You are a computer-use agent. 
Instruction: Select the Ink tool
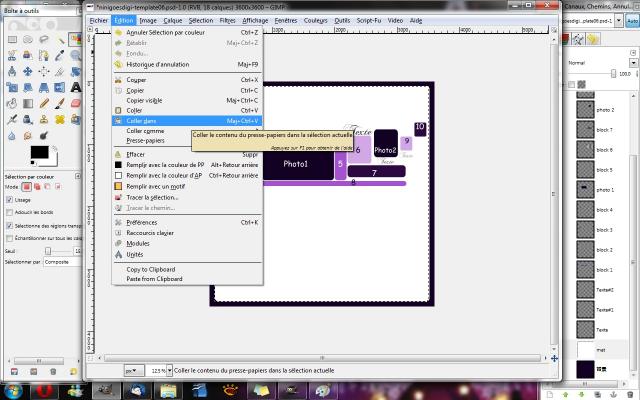point(28,119)
